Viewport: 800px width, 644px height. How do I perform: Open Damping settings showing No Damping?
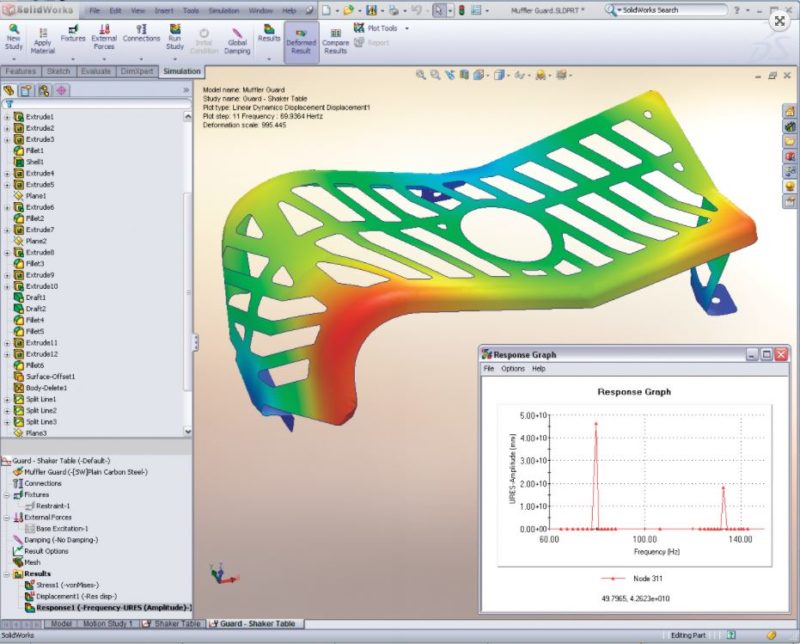coord(60,538)
